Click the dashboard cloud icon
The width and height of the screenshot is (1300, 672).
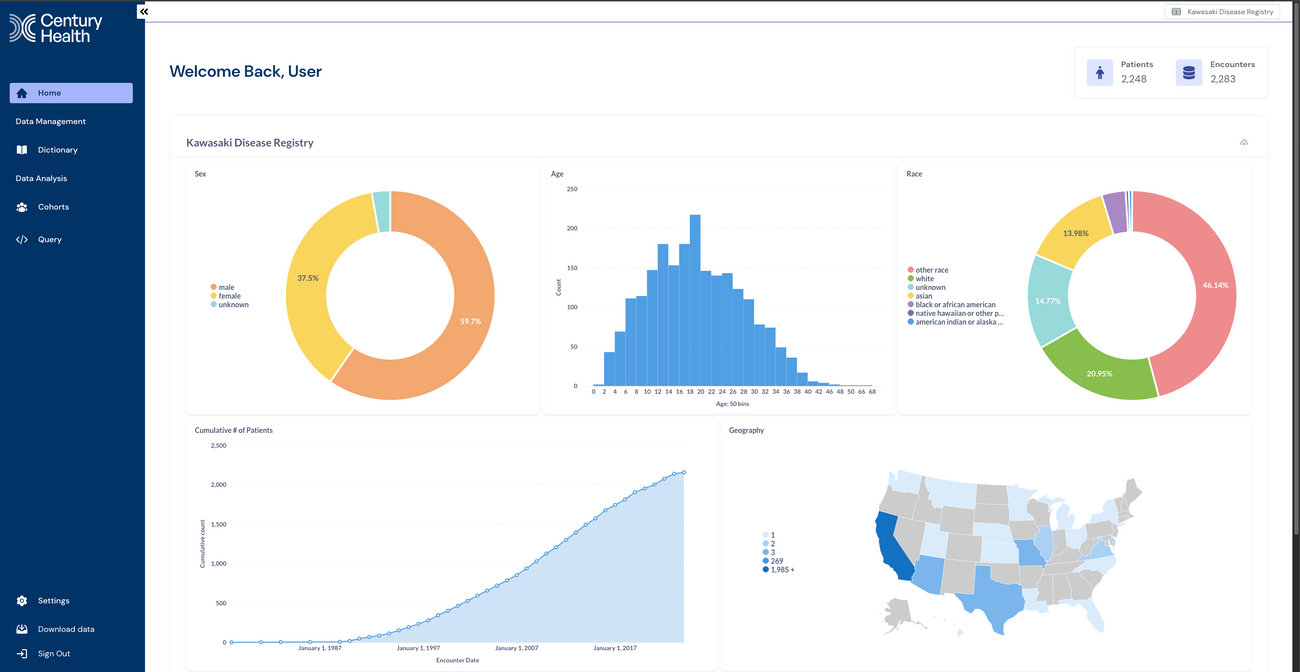click(1244, 143)
